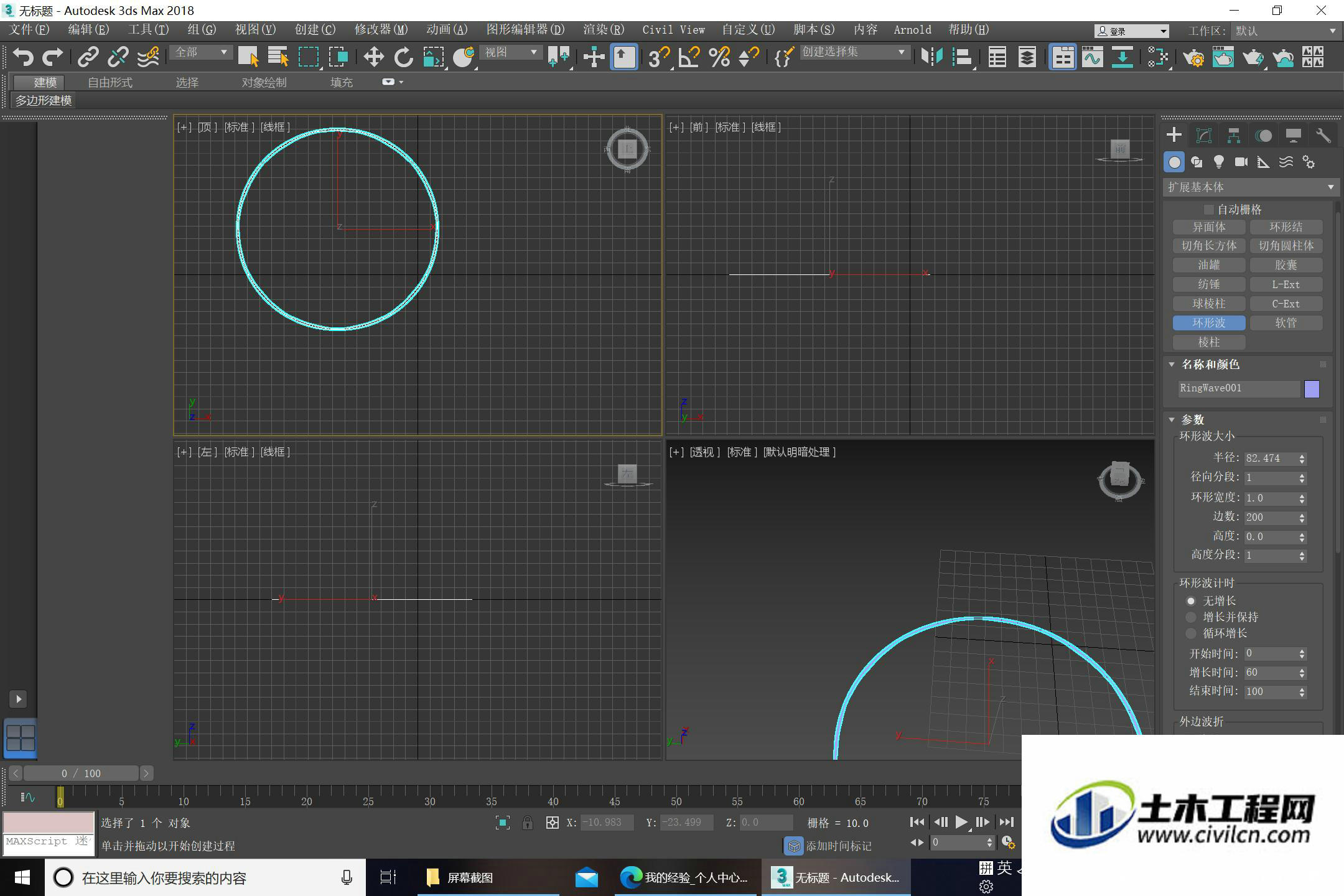The width and height of the screenshot is (1344, 896).
Task: Toggle the selection lock padlock
Action: point(527,823)
